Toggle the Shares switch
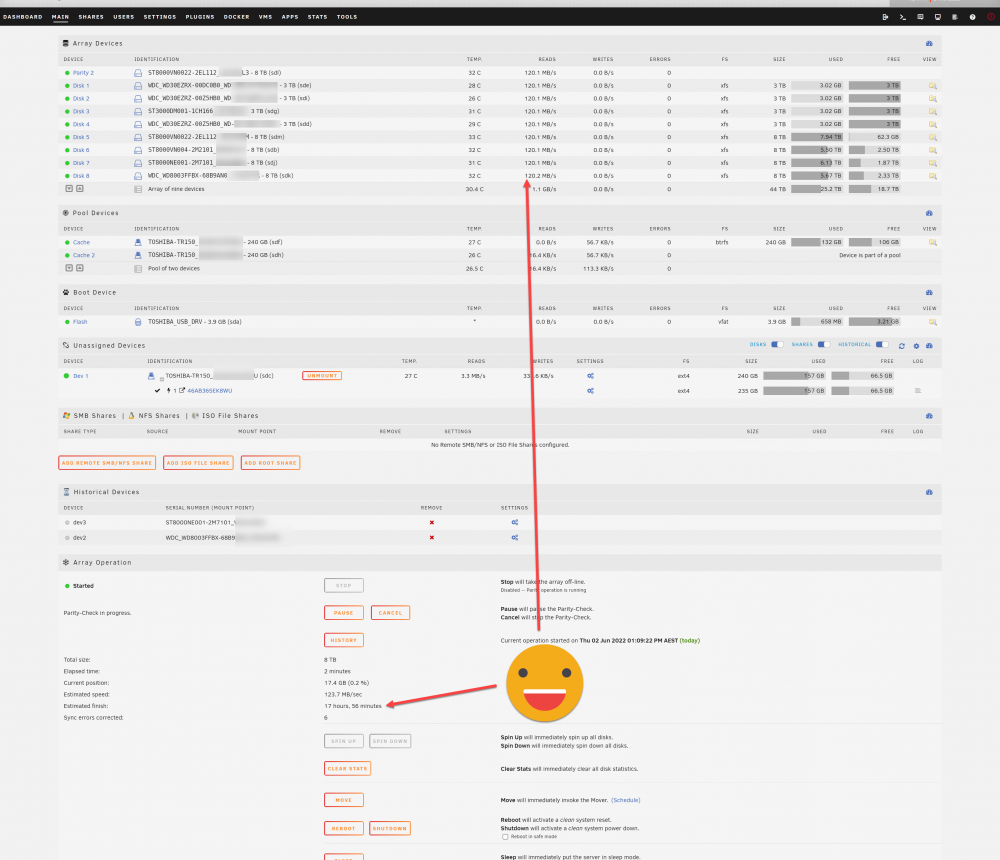Viewport: 1000px width, 860px height. (824, 345)
